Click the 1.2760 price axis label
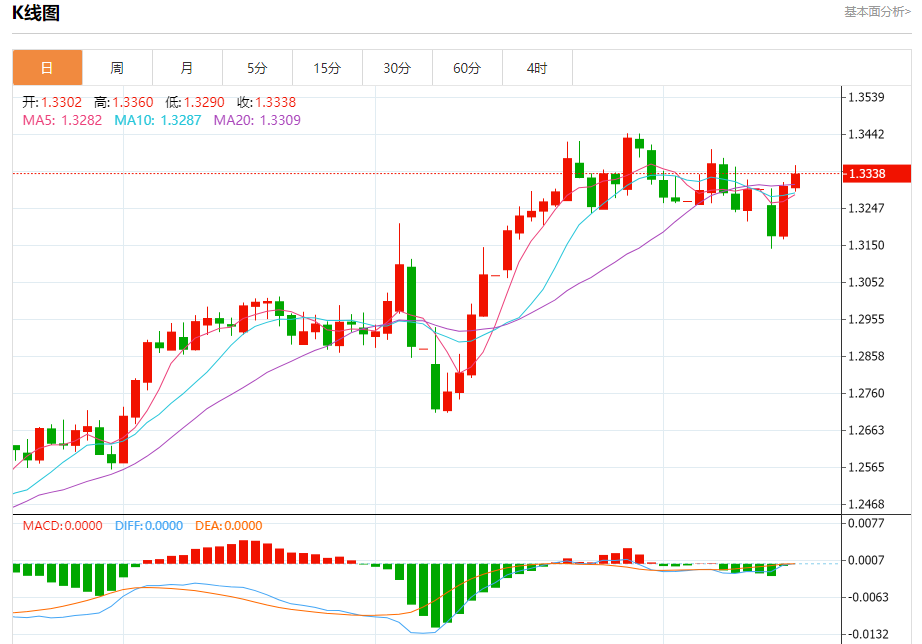 tap(866, 393)
